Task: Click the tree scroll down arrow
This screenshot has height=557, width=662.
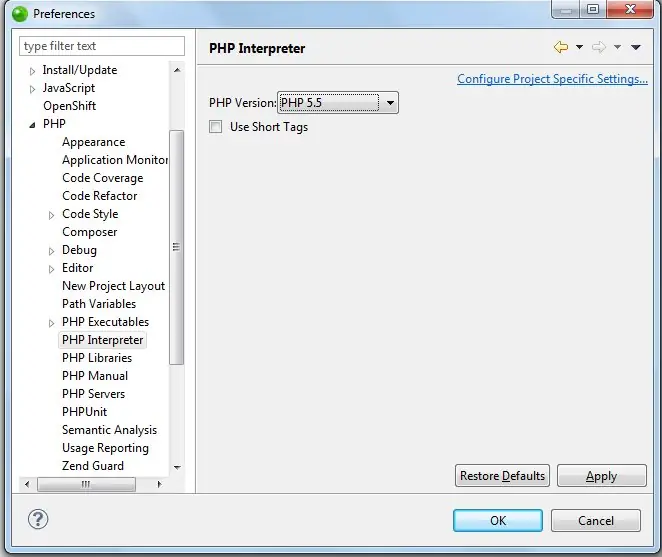Action: (177, 467)
